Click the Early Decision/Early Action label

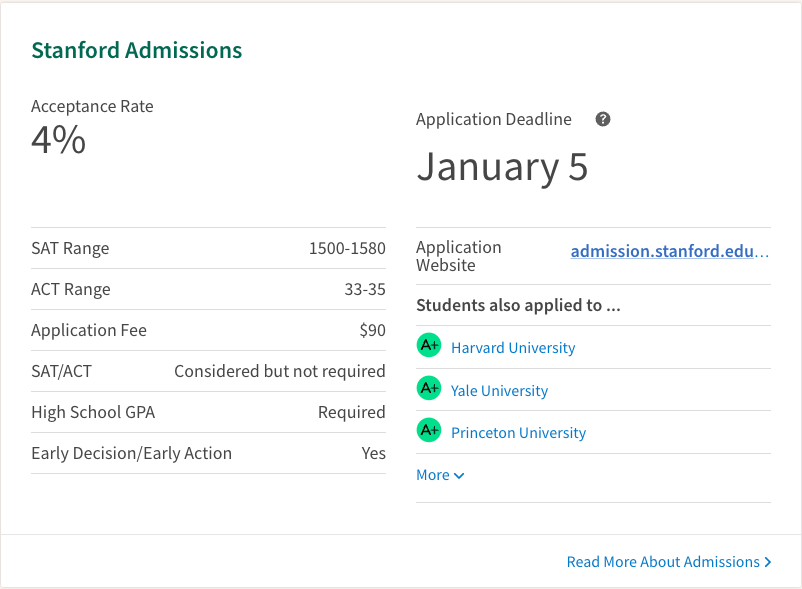(131, 453)
